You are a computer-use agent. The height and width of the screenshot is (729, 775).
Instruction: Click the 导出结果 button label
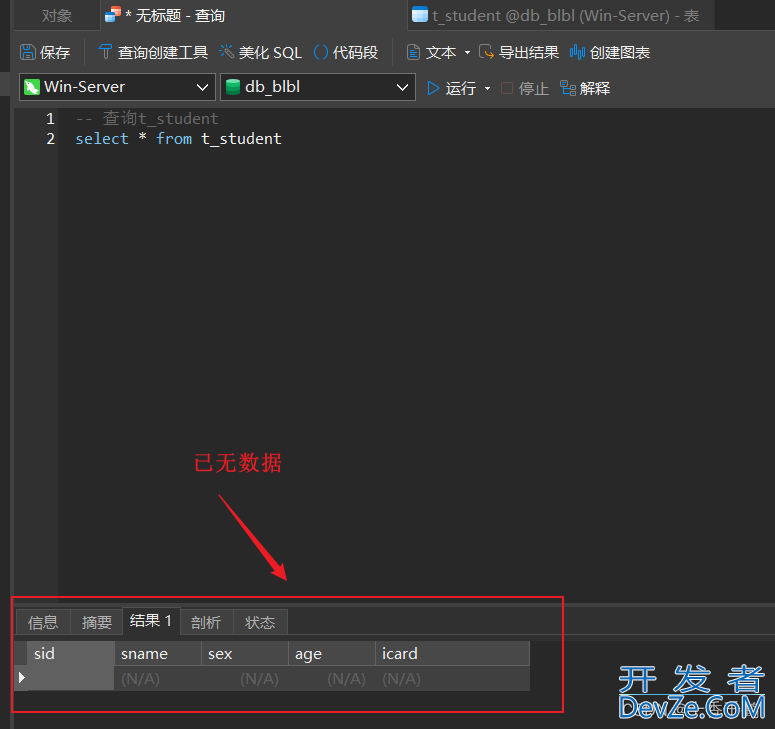coord(529,52)
